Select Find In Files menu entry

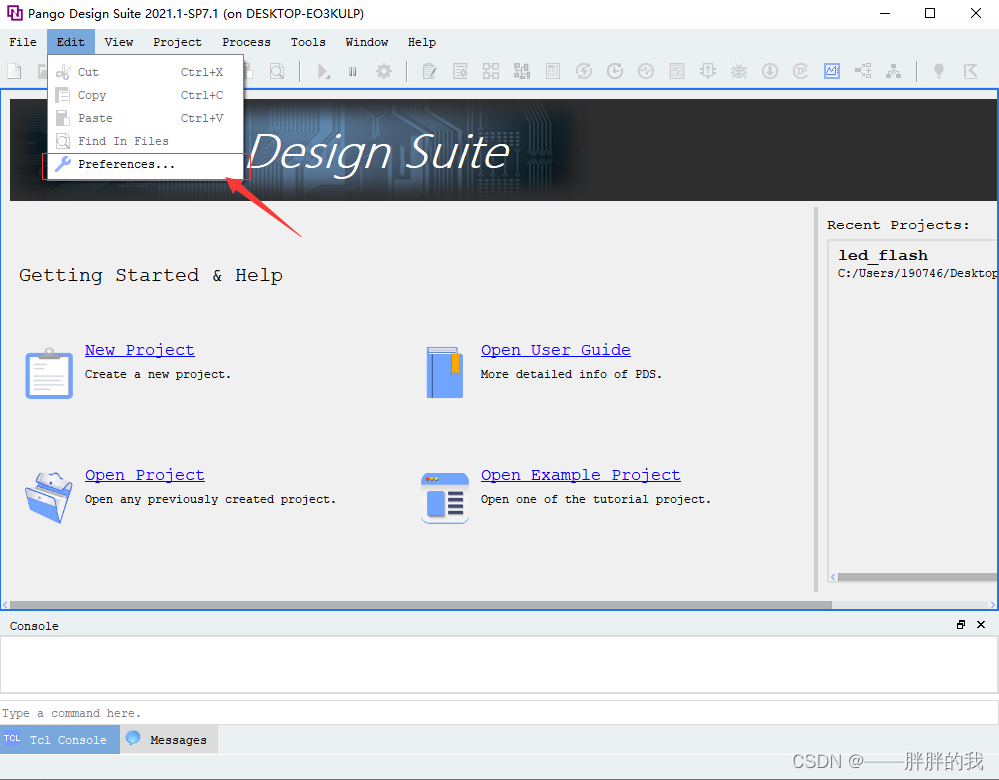[145, 141]
